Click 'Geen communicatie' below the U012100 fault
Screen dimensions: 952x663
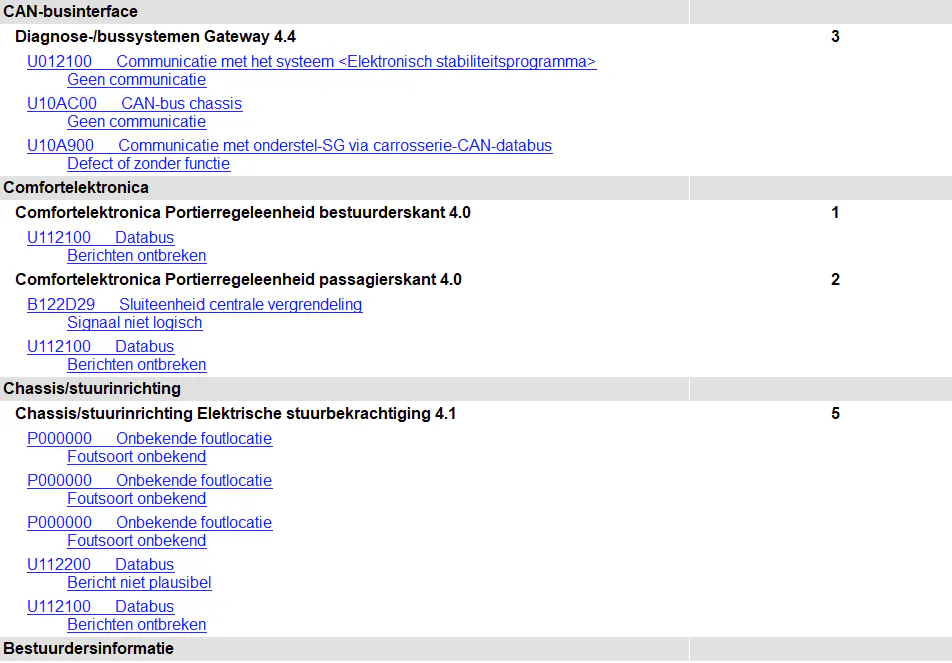136,80
